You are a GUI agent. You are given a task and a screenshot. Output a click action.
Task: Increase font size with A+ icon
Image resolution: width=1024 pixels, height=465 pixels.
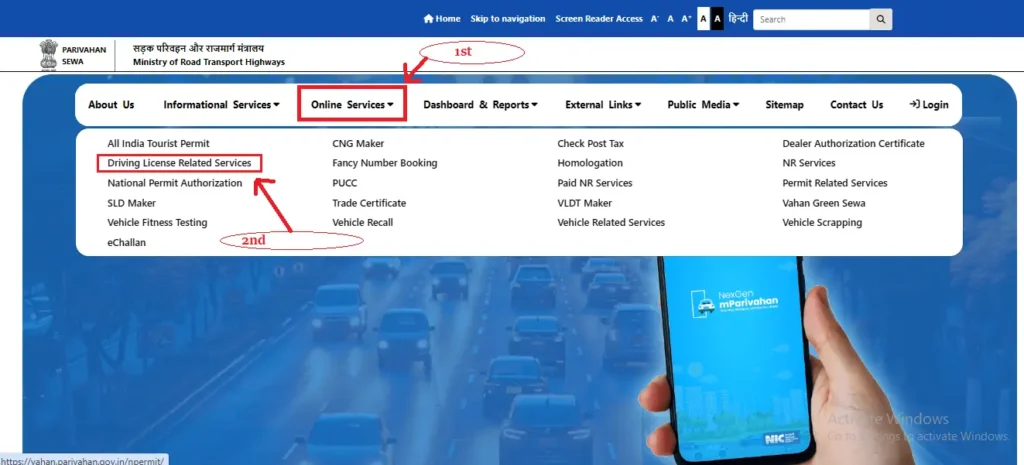(x=686, y=19)
